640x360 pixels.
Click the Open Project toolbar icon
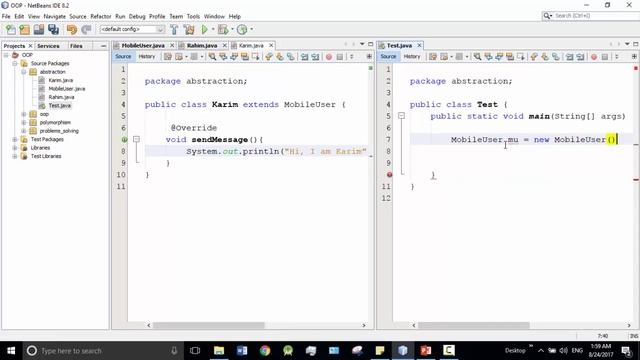click(x=39, y=29)
